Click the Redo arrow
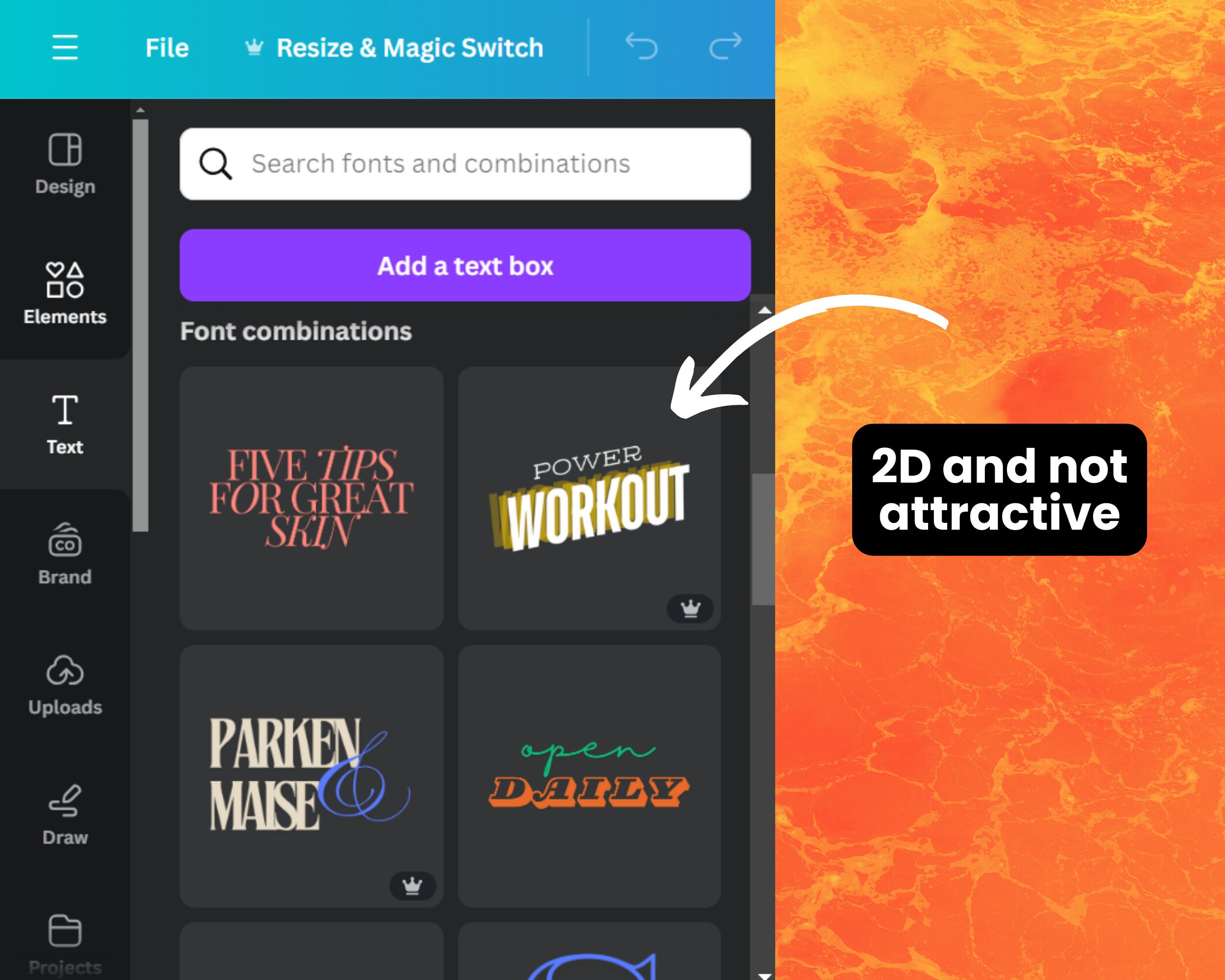The image size is (1225, 980). [726, 46]
